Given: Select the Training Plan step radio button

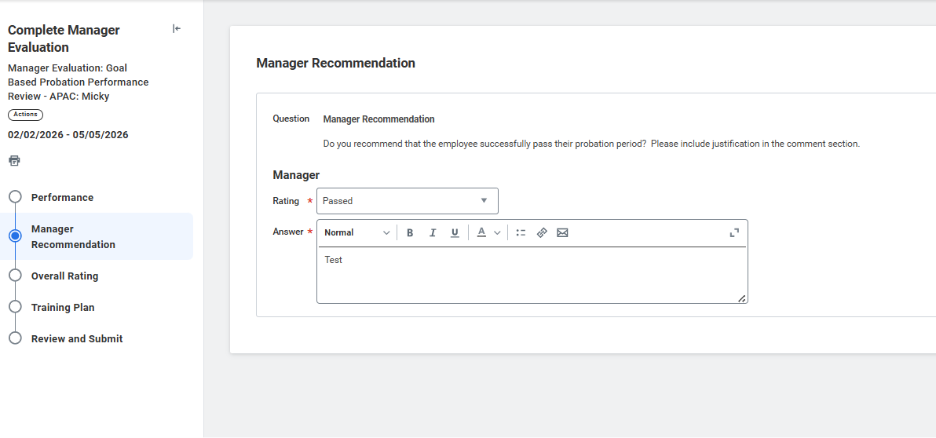Looking at the screenshot, I should click(x=15, y=307).
